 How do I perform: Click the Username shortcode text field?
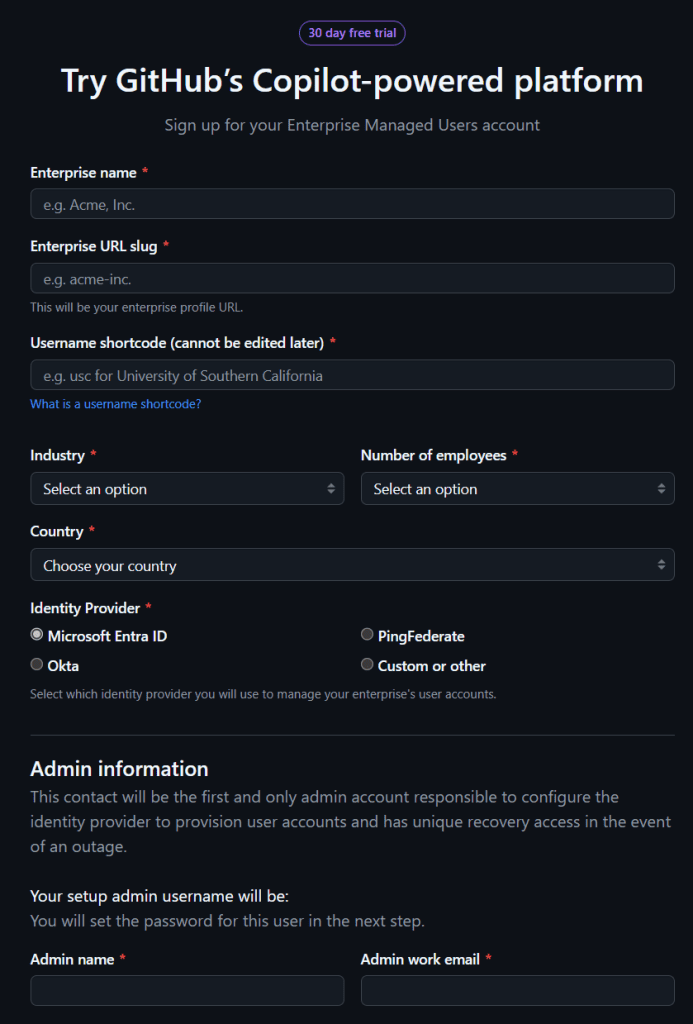click(352, 375)
